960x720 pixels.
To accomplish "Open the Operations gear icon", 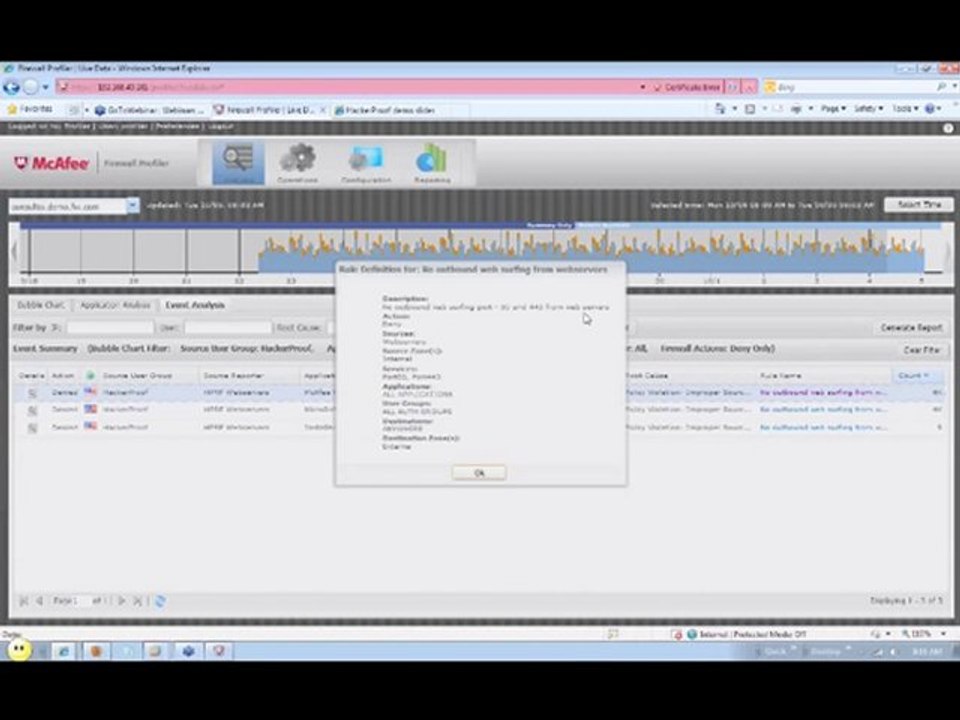I will [x=298, y=162].
